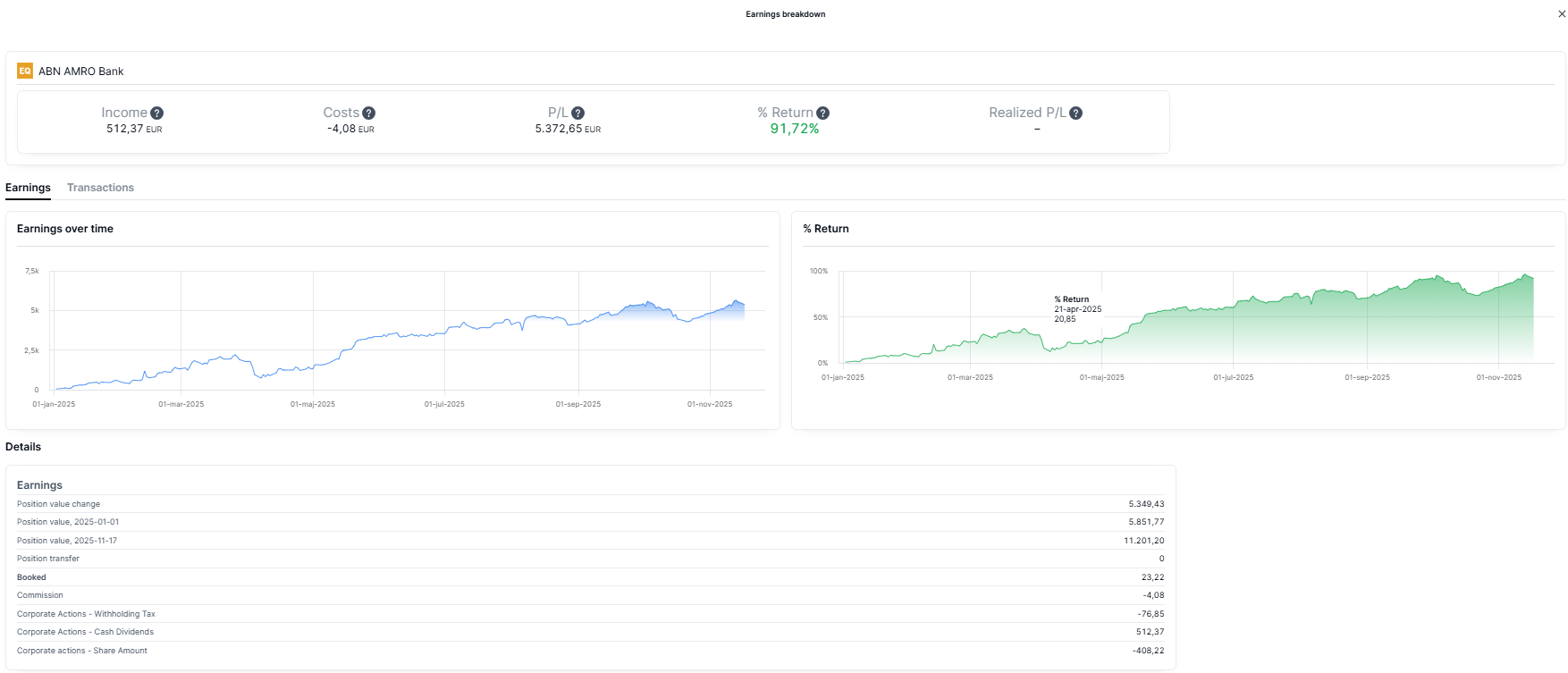This screenshot has height=673, width=1568.
Task: Click the Income help question mark icon
Action: pyautogui.click(x=156, y=114)
